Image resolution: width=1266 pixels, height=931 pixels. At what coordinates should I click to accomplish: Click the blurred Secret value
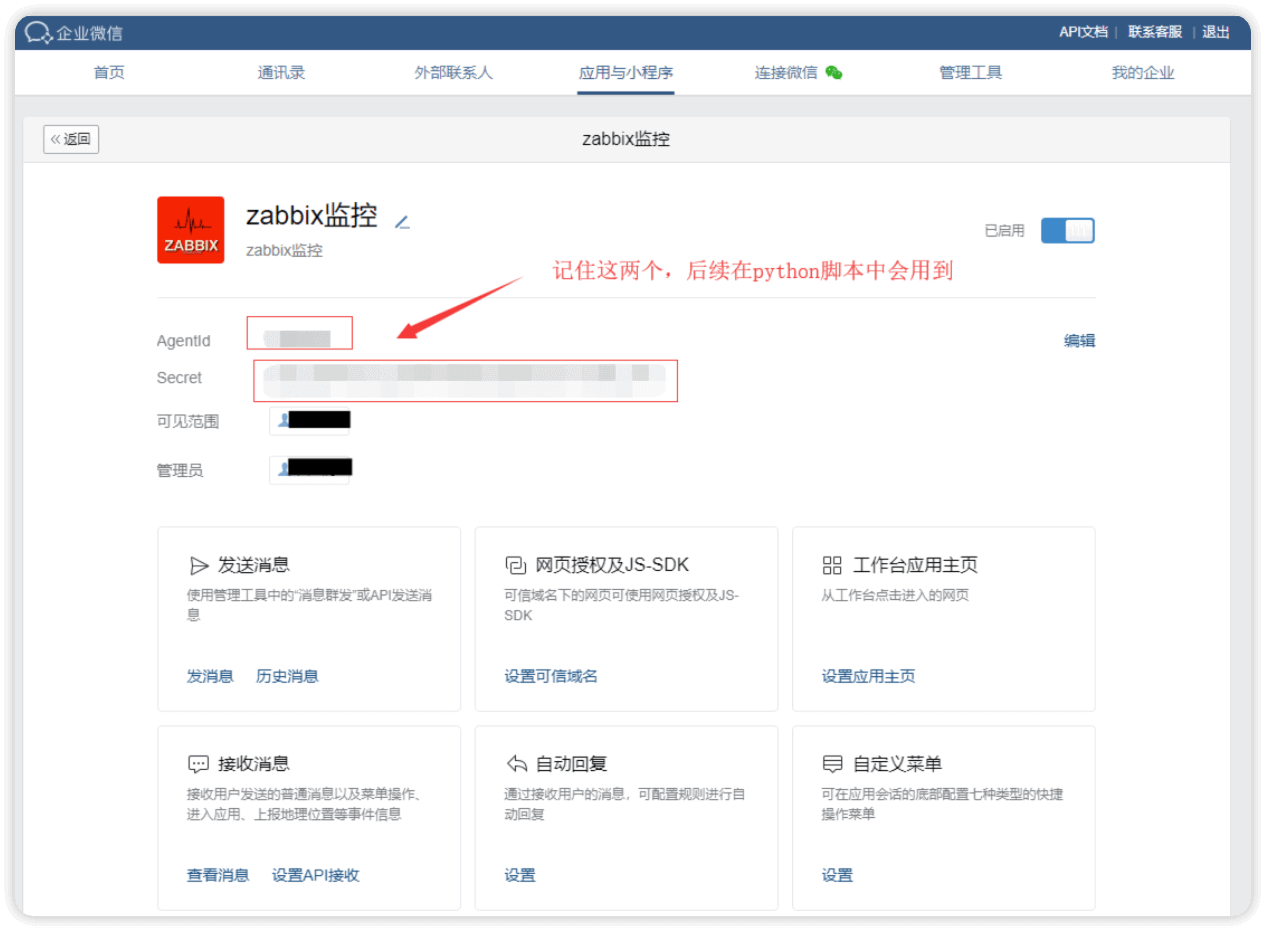466,381
